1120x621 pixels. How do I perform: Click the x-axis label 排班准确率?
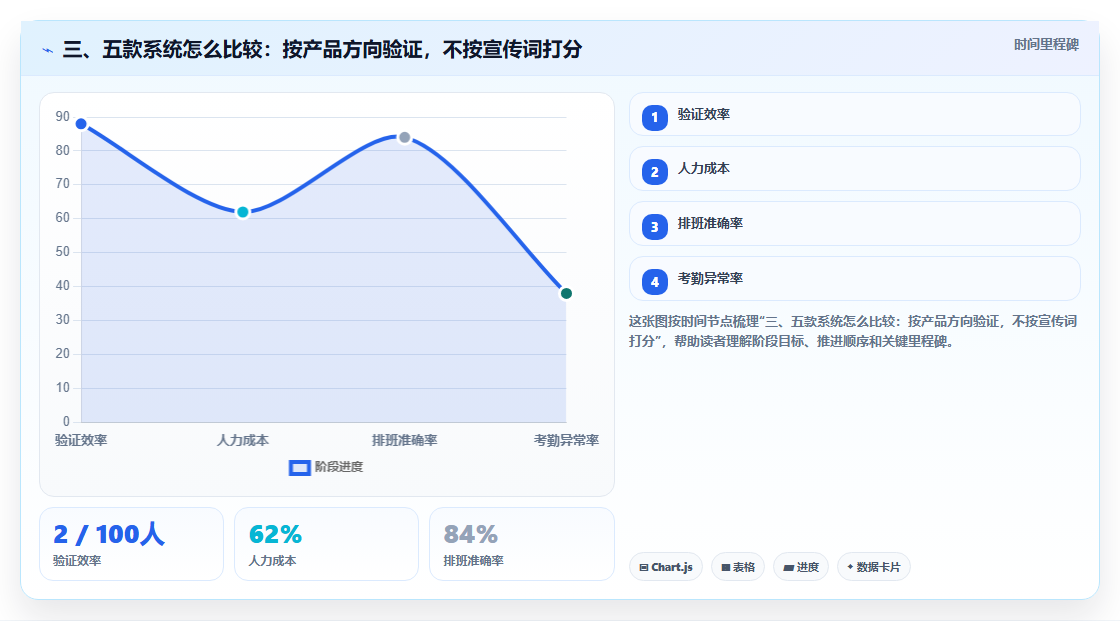[404, 440]
